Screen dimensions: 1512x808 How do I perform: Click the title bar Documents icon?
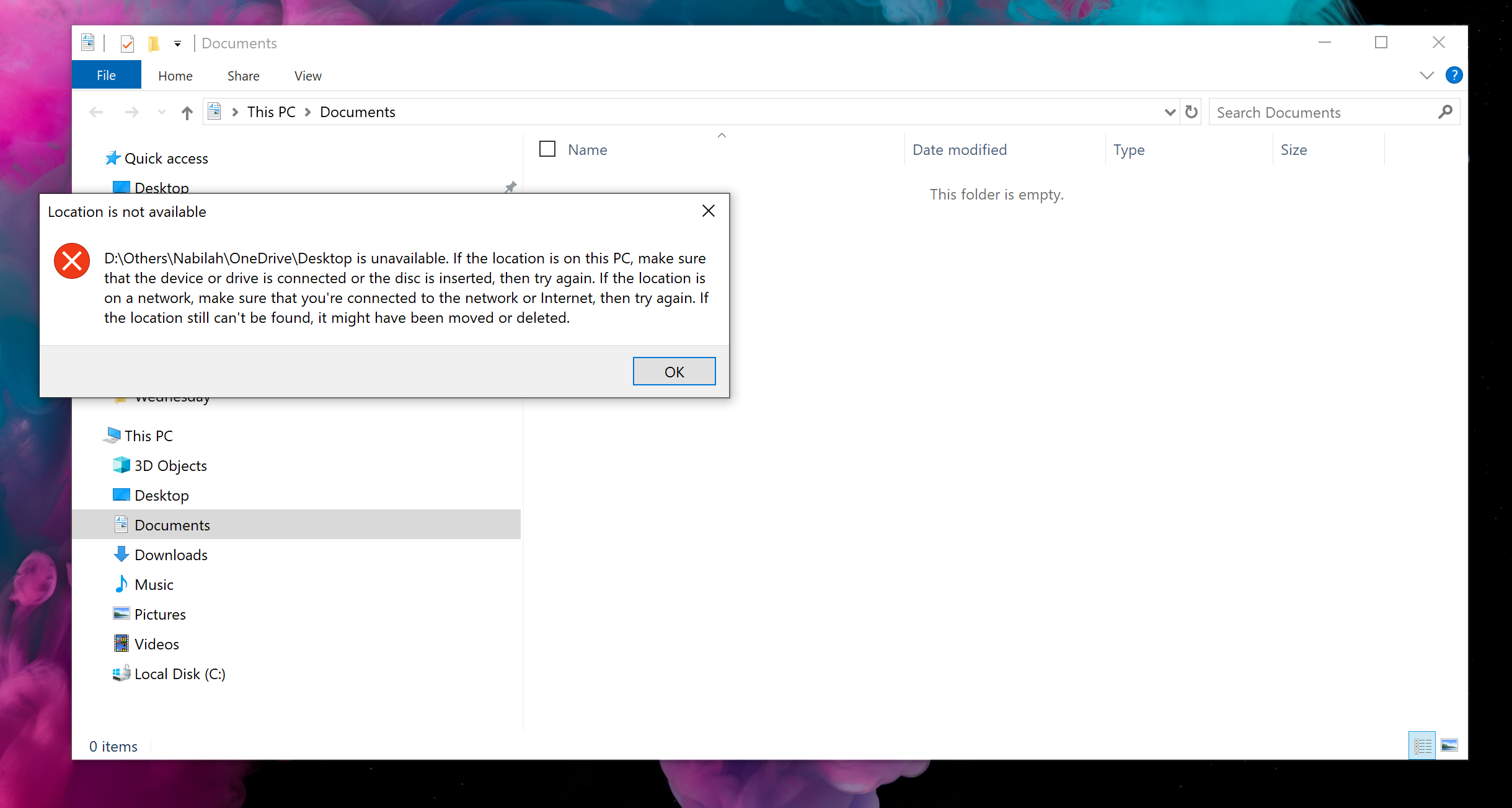pos(88,42)
